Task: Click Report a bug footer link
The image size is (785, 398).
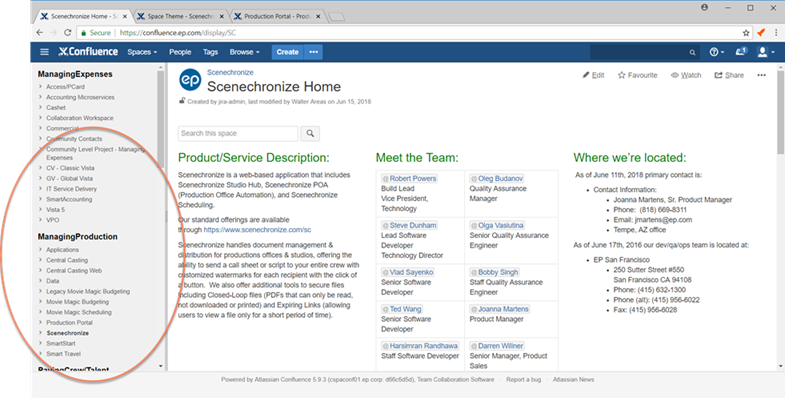Action: (x=523, y=379)
